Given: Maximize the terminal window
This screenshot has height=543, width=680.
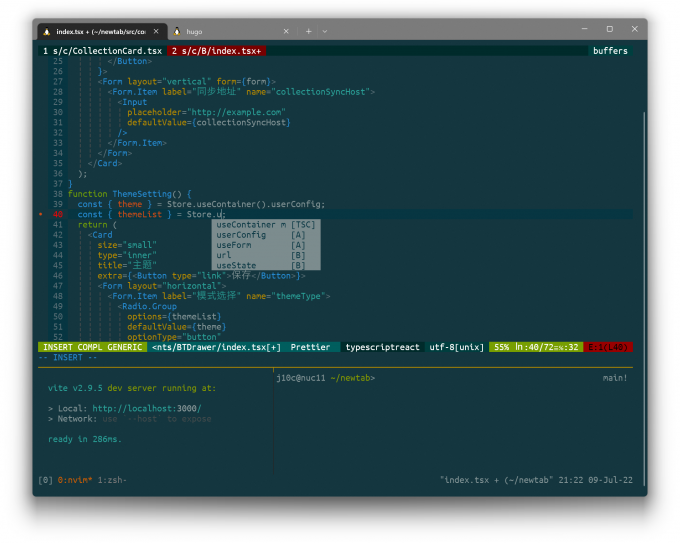Looking at the screenshot, I should 610,29.
